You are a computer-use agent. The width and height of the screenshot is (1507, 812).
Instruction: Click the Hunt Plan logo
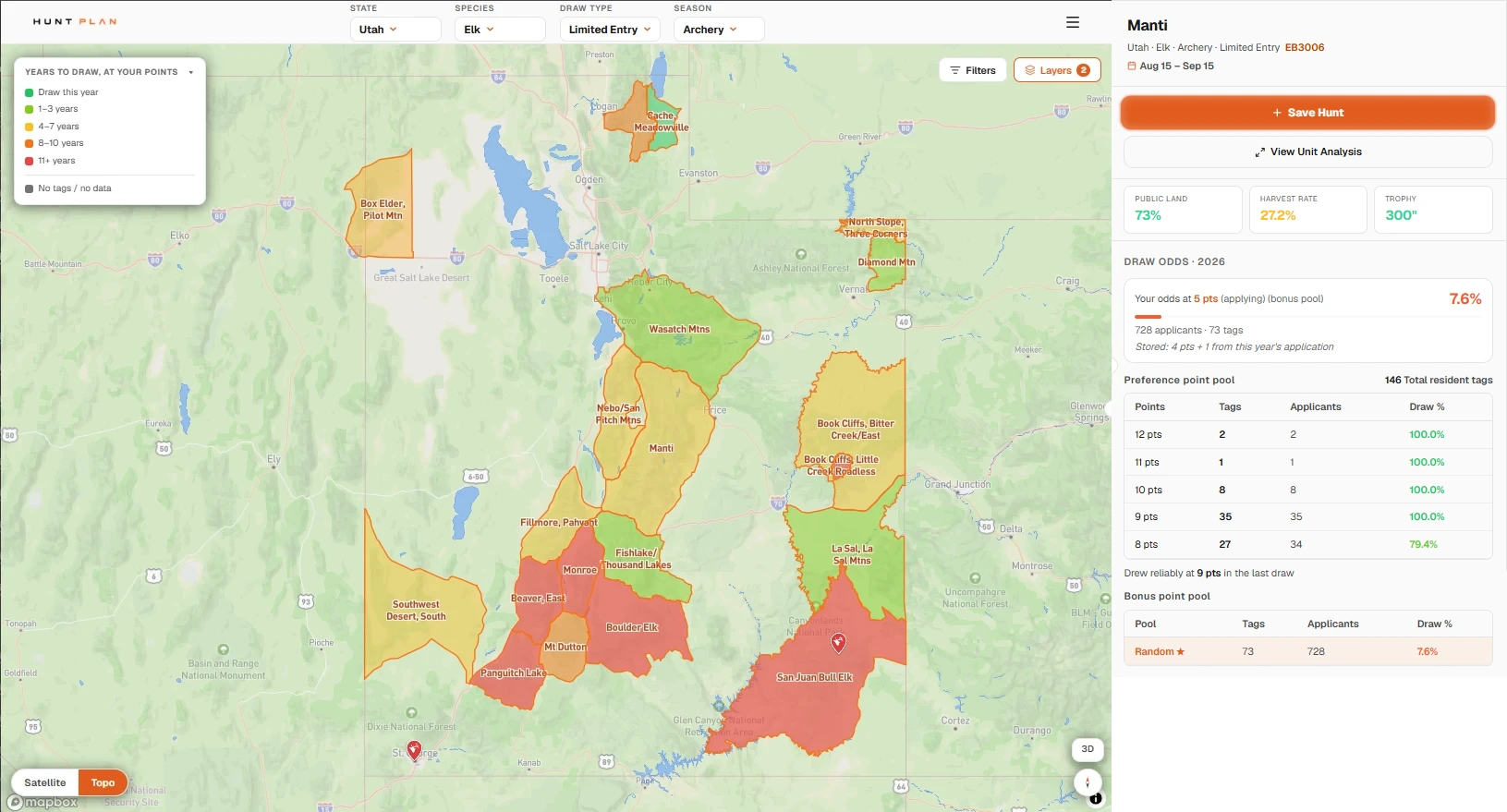pyautogui.click(x=75, y=21)
